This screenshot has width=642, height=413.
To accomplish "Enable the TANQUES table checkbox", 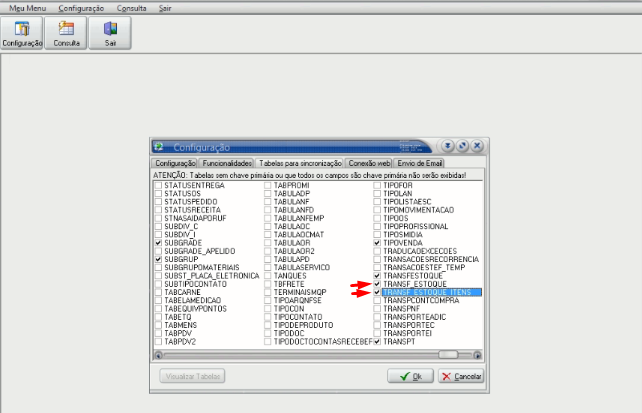I will 267,275.
